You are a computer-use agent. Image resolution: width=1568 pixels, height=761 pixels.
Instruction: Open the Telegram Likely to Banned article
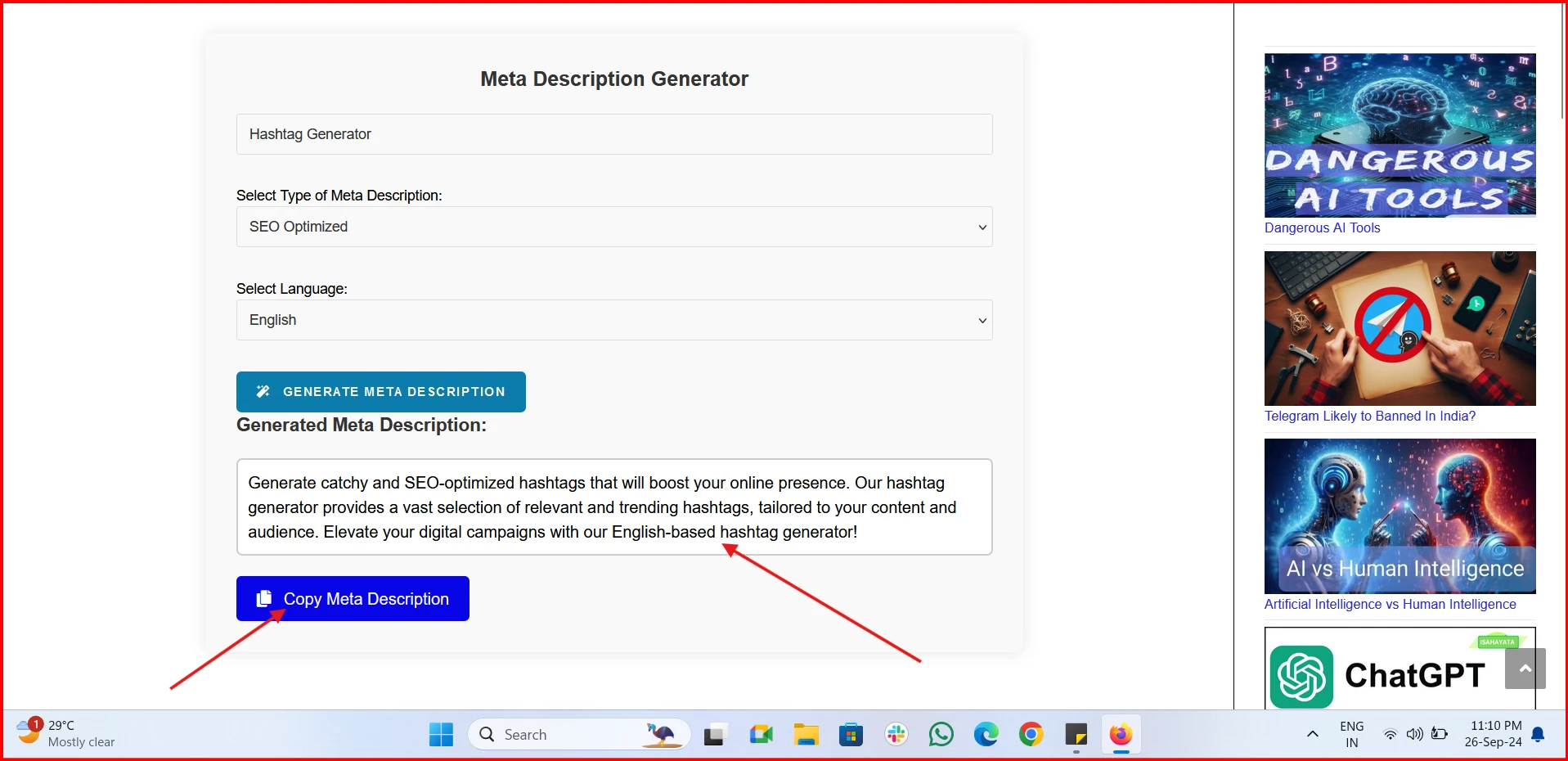click(x=1369, y=416)
